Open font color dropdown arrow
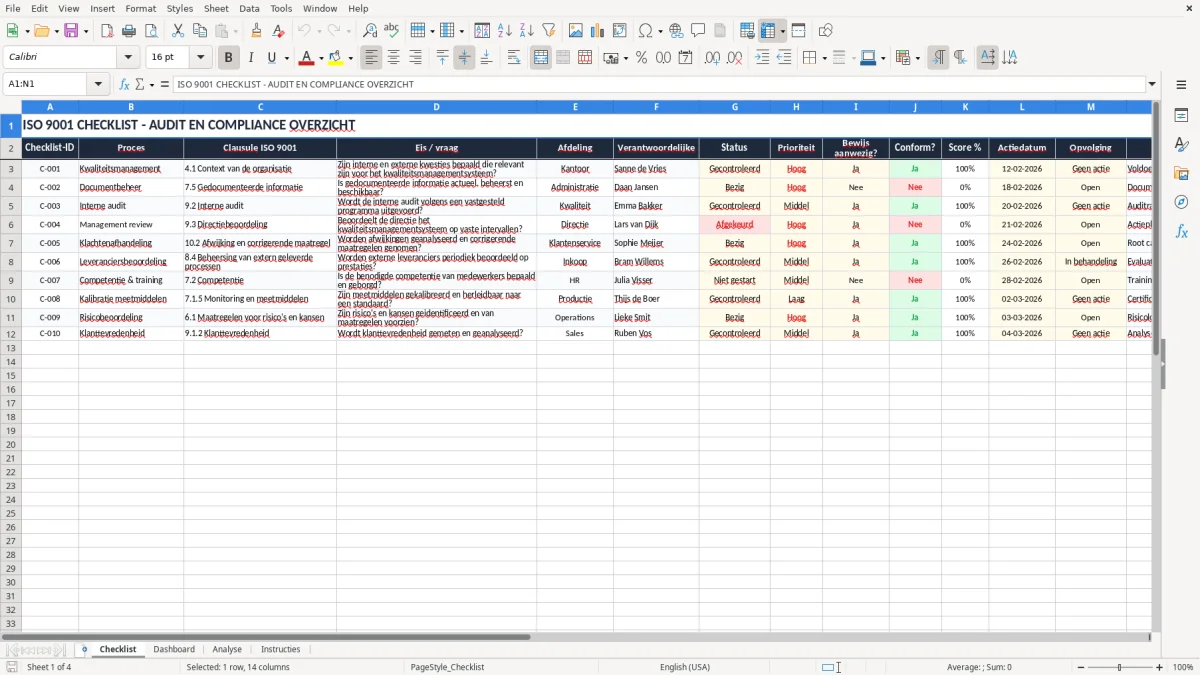The width and height of the screenshot is (1200, 675). (320, 58)
